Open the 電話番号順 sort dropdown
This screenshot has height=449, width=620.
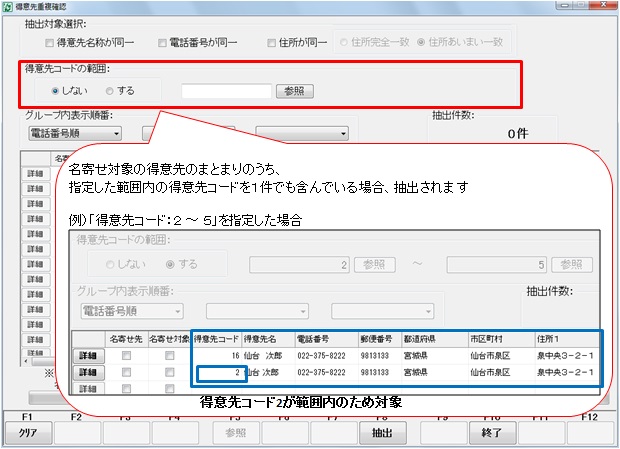(x=74, y=132)
